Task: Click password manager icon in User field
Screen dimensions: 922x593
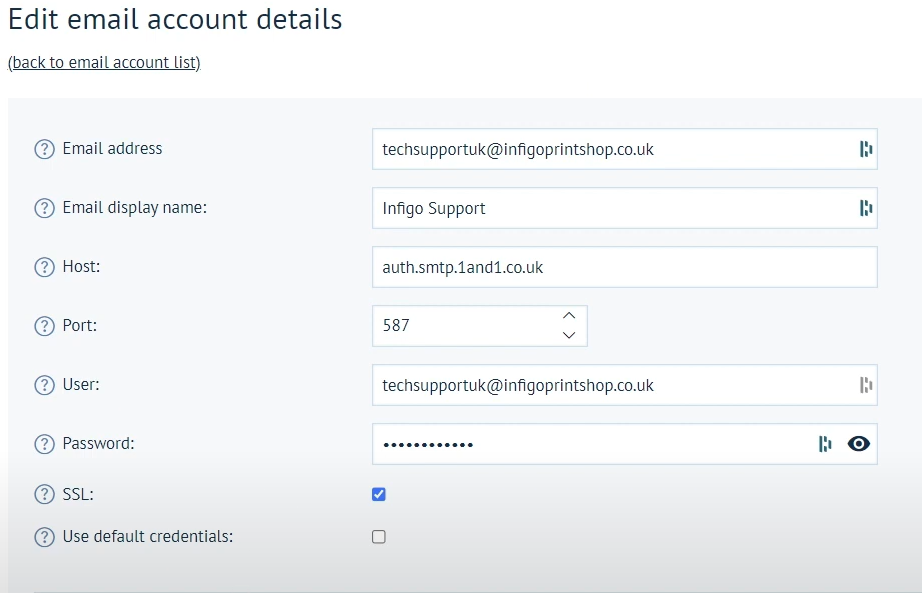Action: (866, 385)
